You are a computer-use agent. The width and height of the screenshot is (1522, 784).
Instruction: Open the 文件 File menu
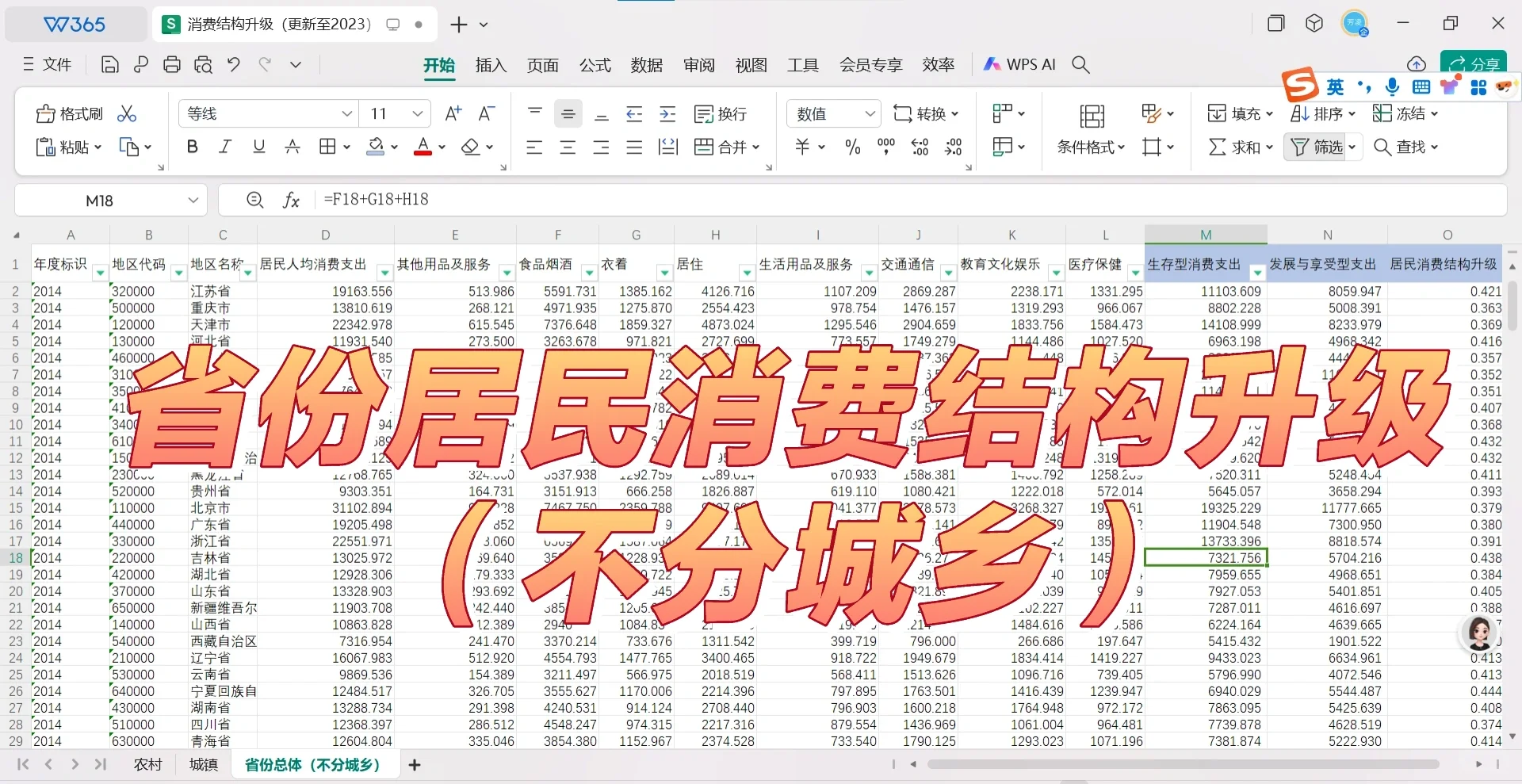48,65
